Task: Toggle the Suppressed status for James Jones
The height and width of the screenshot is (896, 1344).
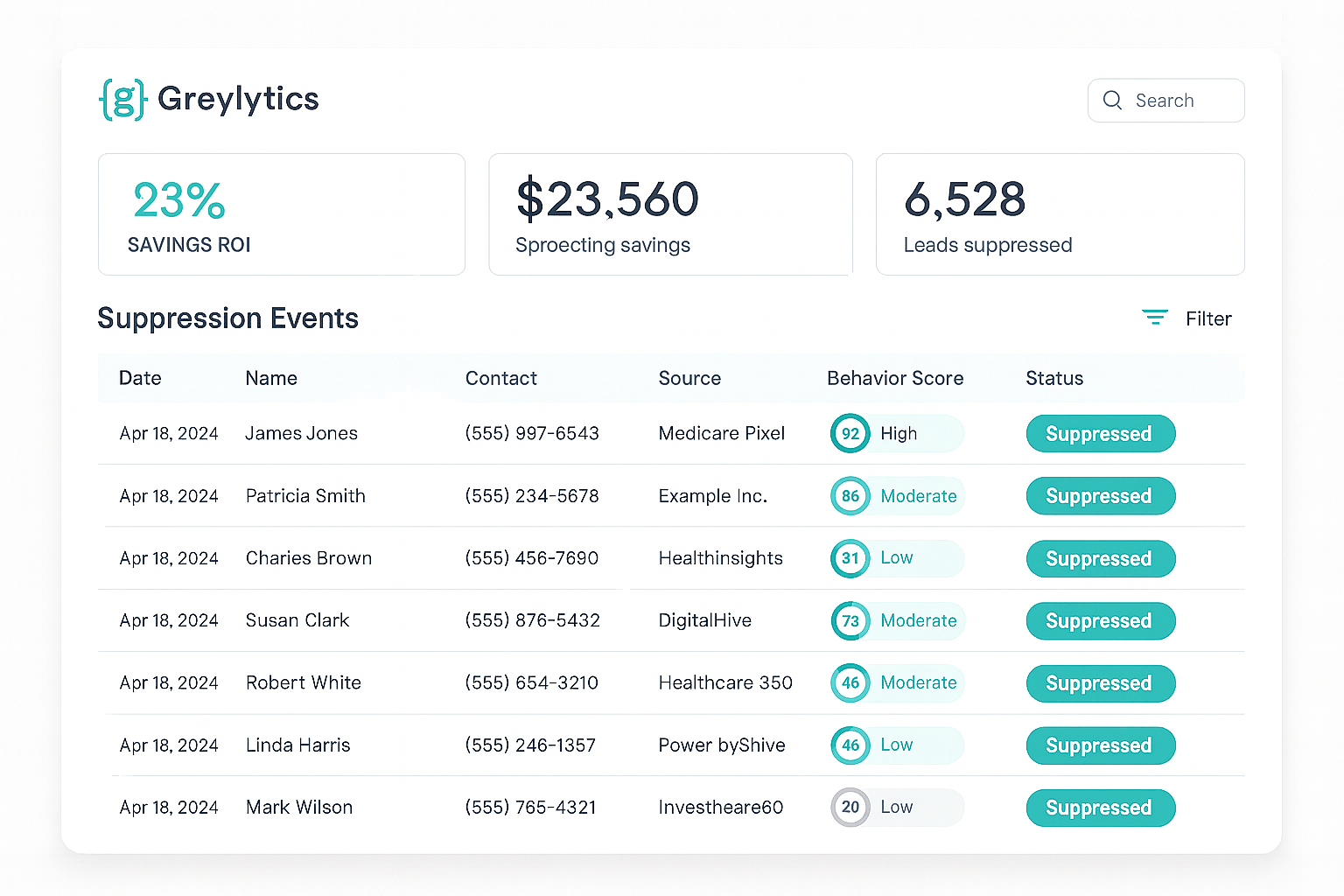Action: [x=1100, y=433]
